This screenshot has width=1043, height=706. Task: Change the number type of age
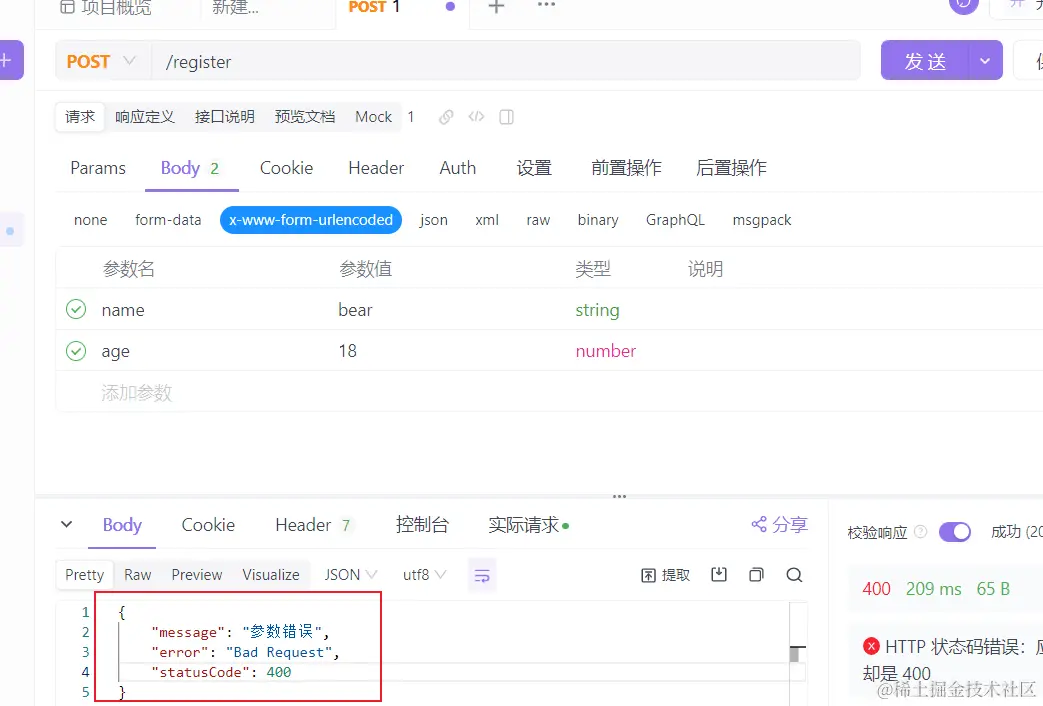tap(605, 351)
